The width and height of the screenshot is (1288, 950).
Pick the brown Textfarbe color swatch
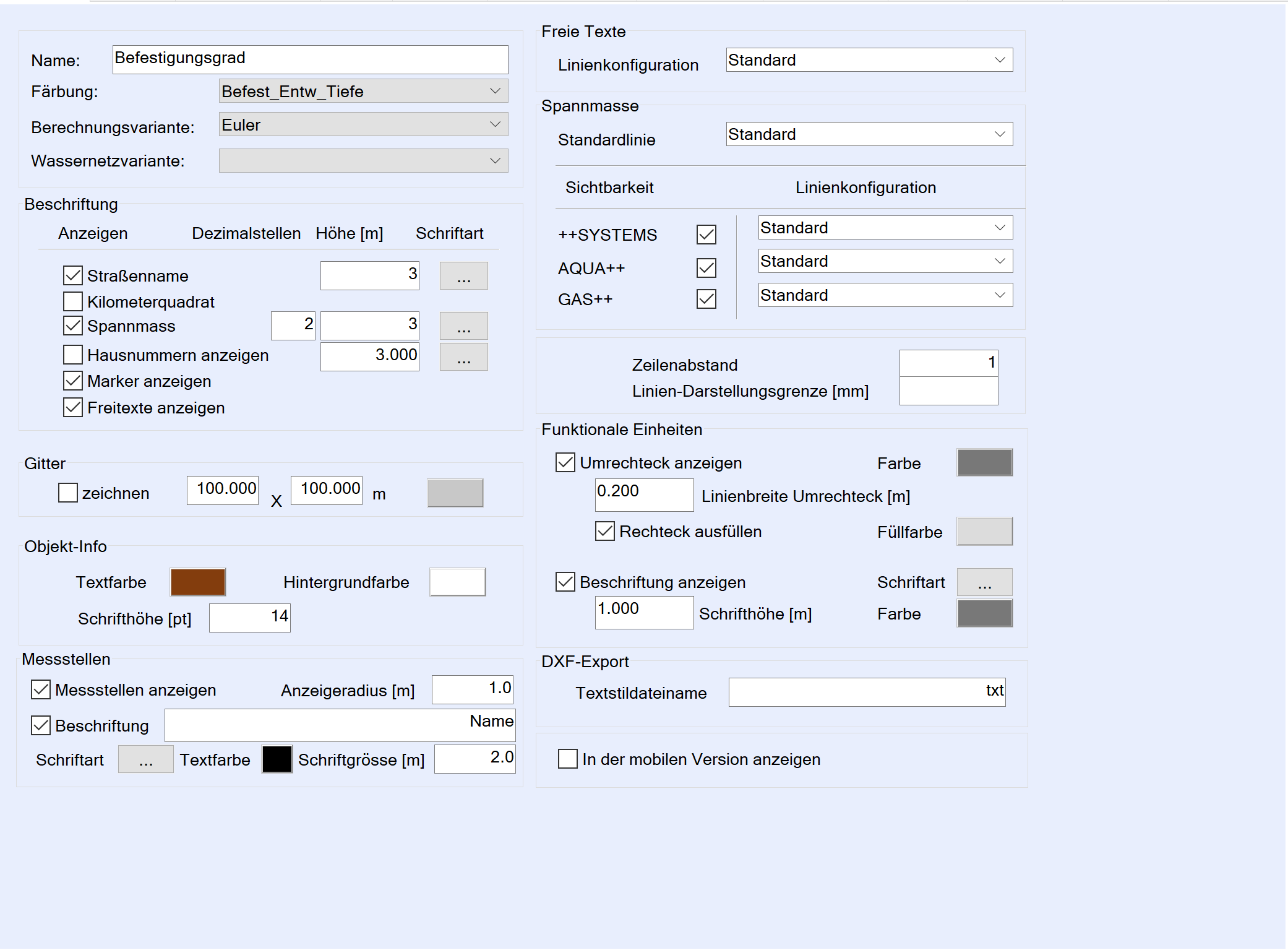pos(198,582)
